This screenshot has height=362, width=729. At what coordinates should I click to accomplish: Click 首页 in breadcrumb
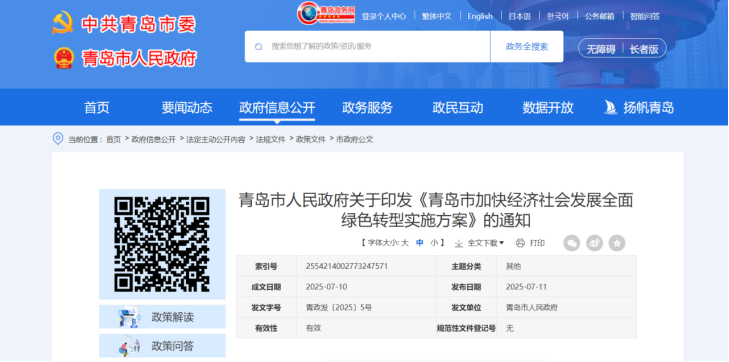(x=113, y=139)
